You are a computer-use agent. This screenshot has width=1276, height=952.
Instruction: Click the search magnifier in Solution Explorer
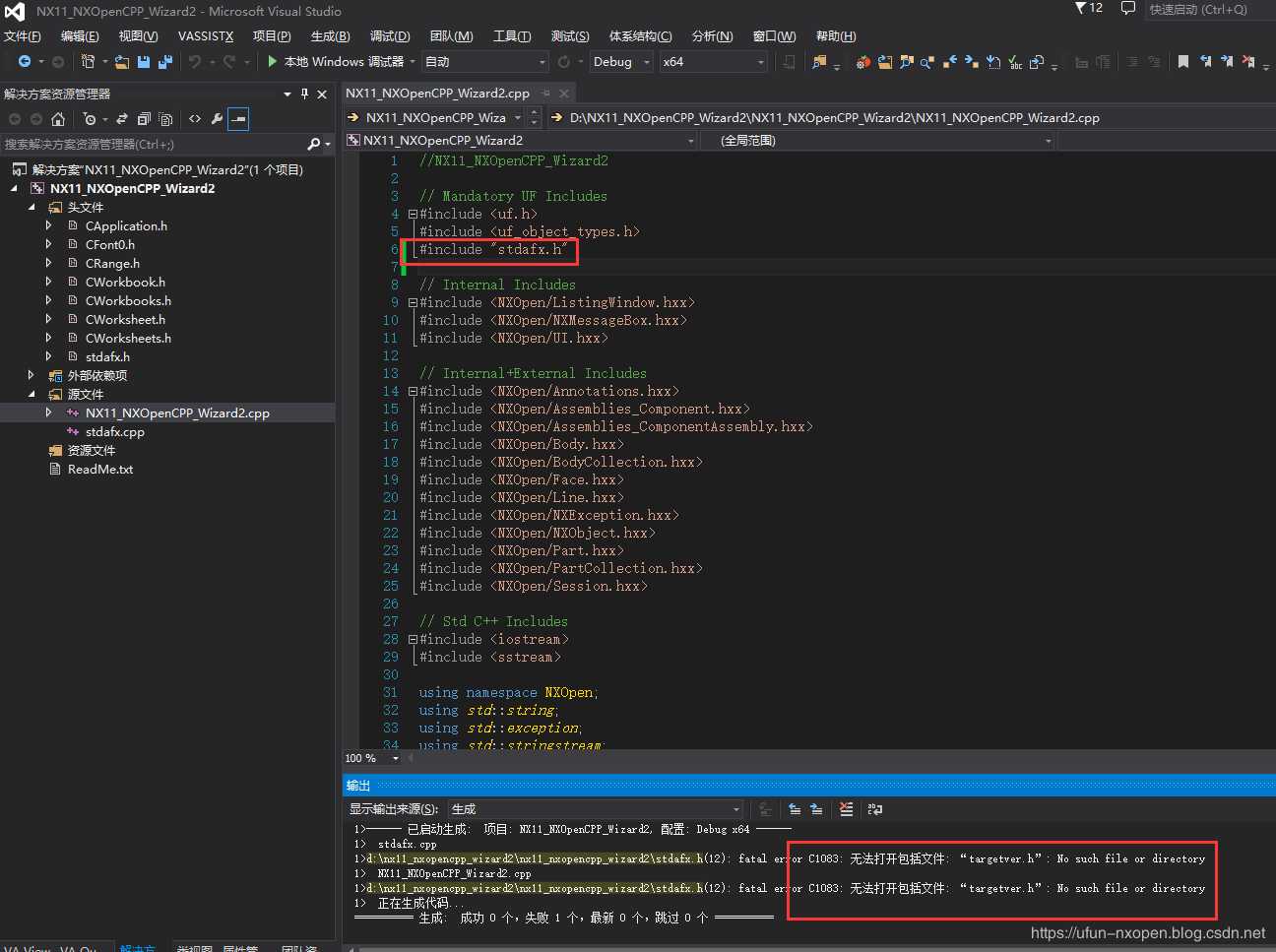313,144
